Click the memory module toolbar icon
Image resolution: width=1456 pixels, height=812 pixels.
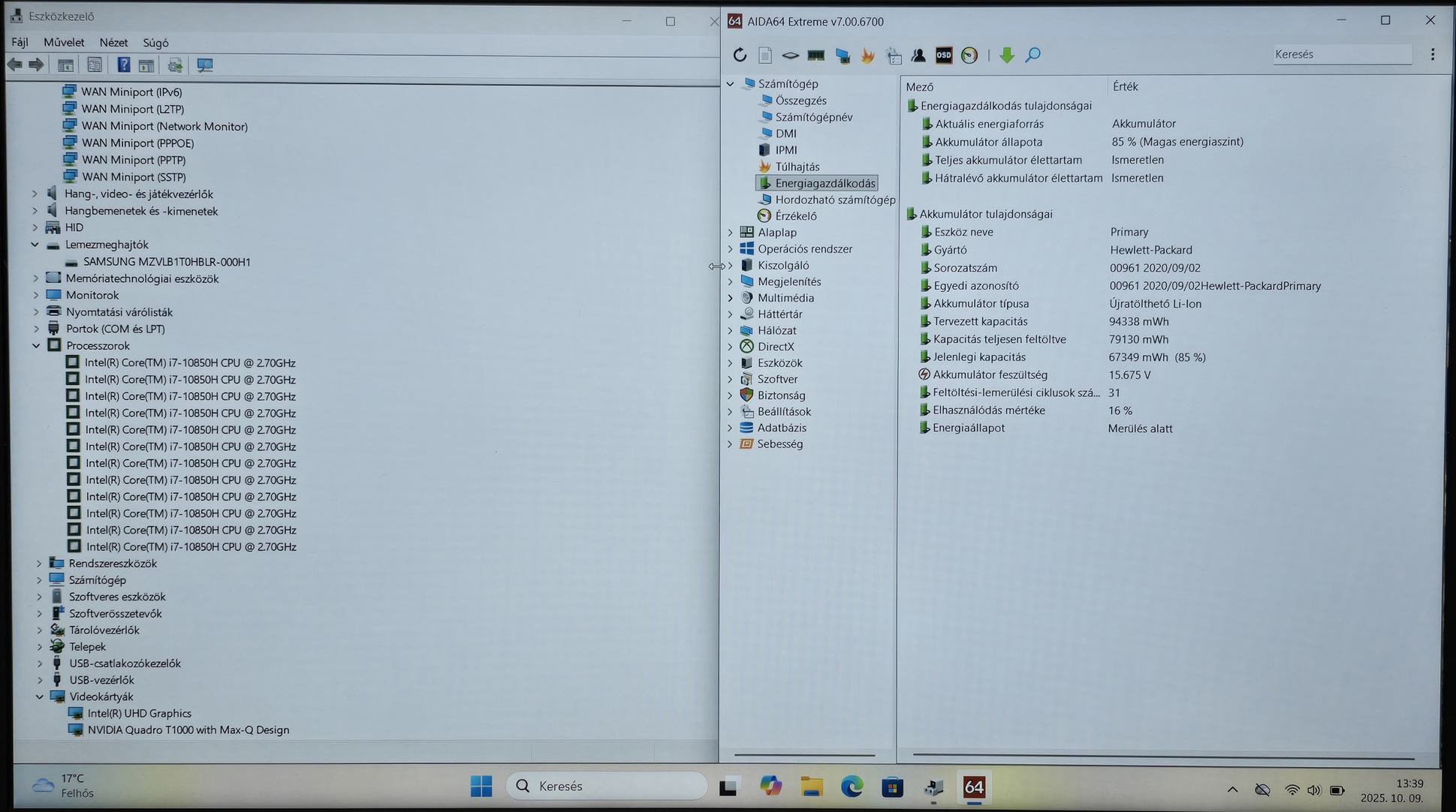pos(815,55)
